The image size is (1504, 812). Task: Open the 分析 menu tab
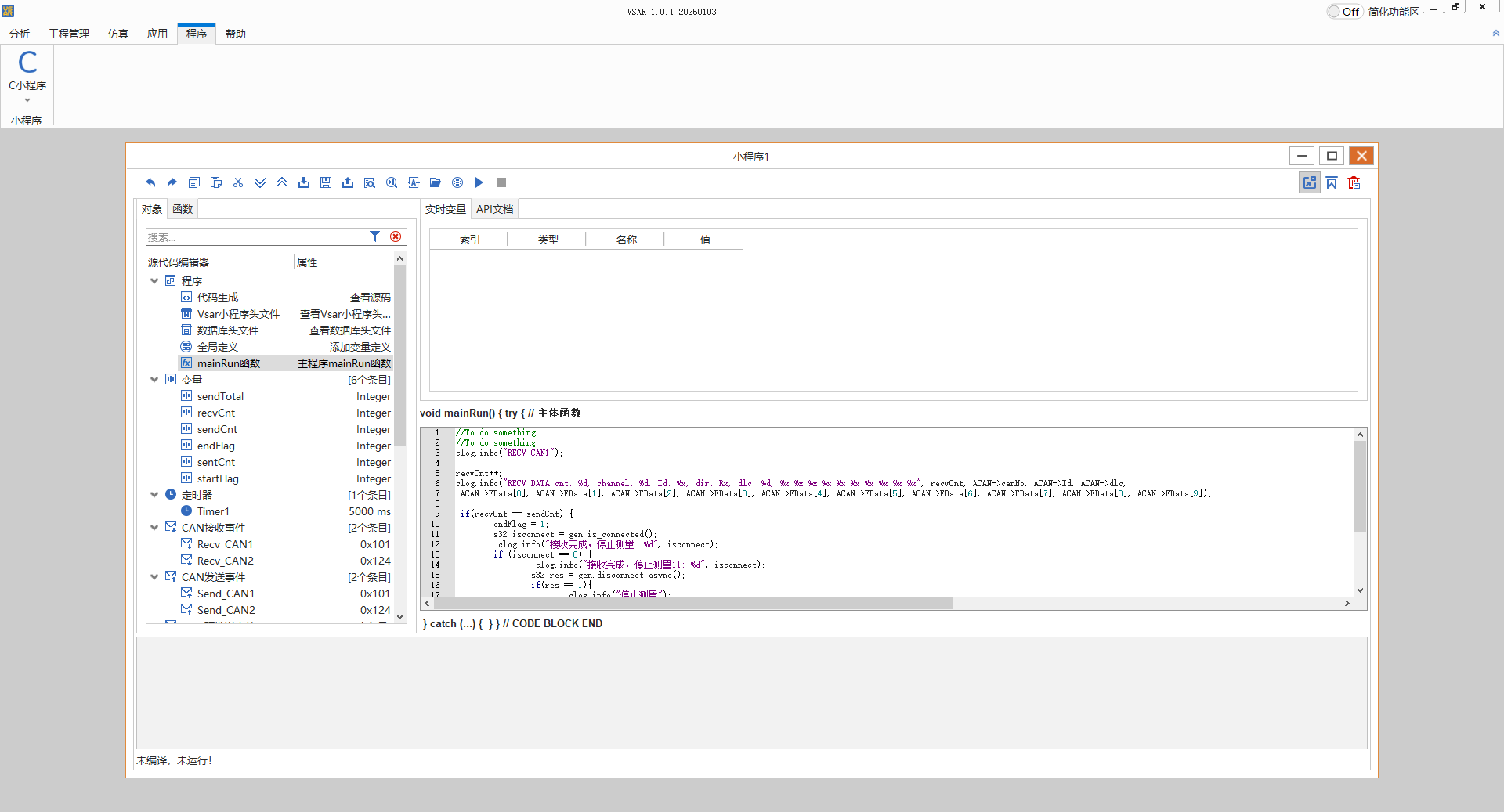(x=20, y=34)
